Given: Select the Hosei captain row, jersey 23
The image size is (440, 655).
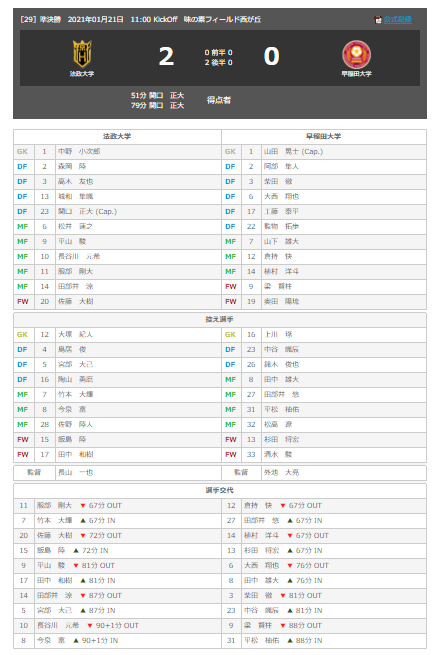Looking at the screenshot, I should [x=117, y=211].
